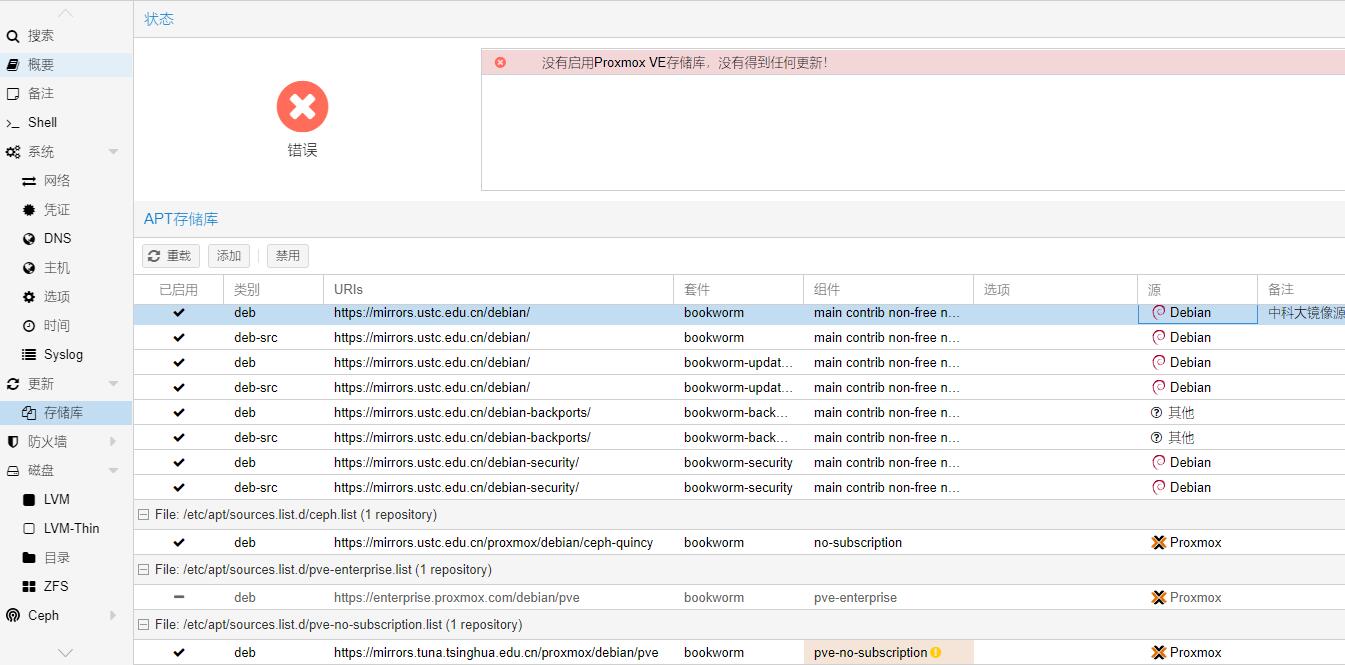1345x665 pixels.
Task: Open the 防火墙 shield item
Action: tap(47, 441)
